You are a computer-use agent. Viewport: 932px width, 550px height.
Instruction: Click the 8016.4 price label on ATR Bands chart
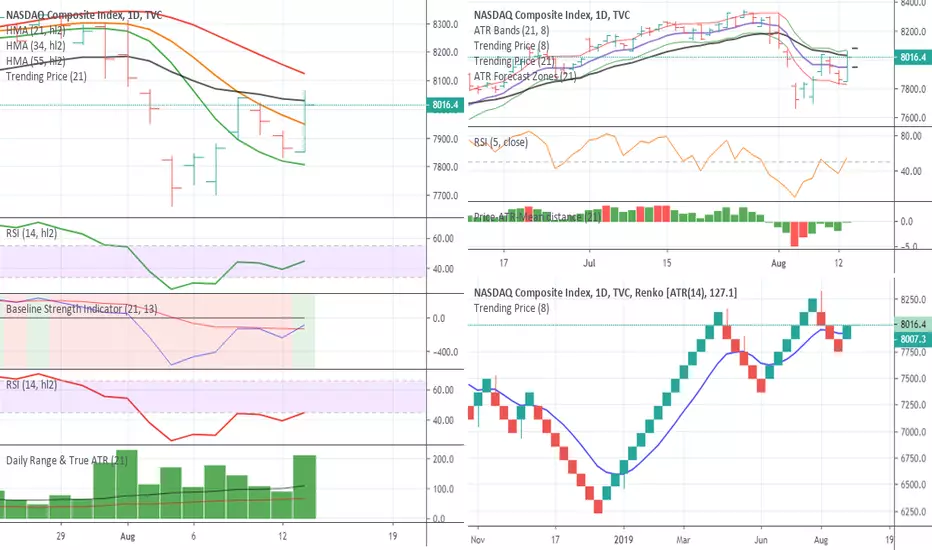click(x=913, y=58)
